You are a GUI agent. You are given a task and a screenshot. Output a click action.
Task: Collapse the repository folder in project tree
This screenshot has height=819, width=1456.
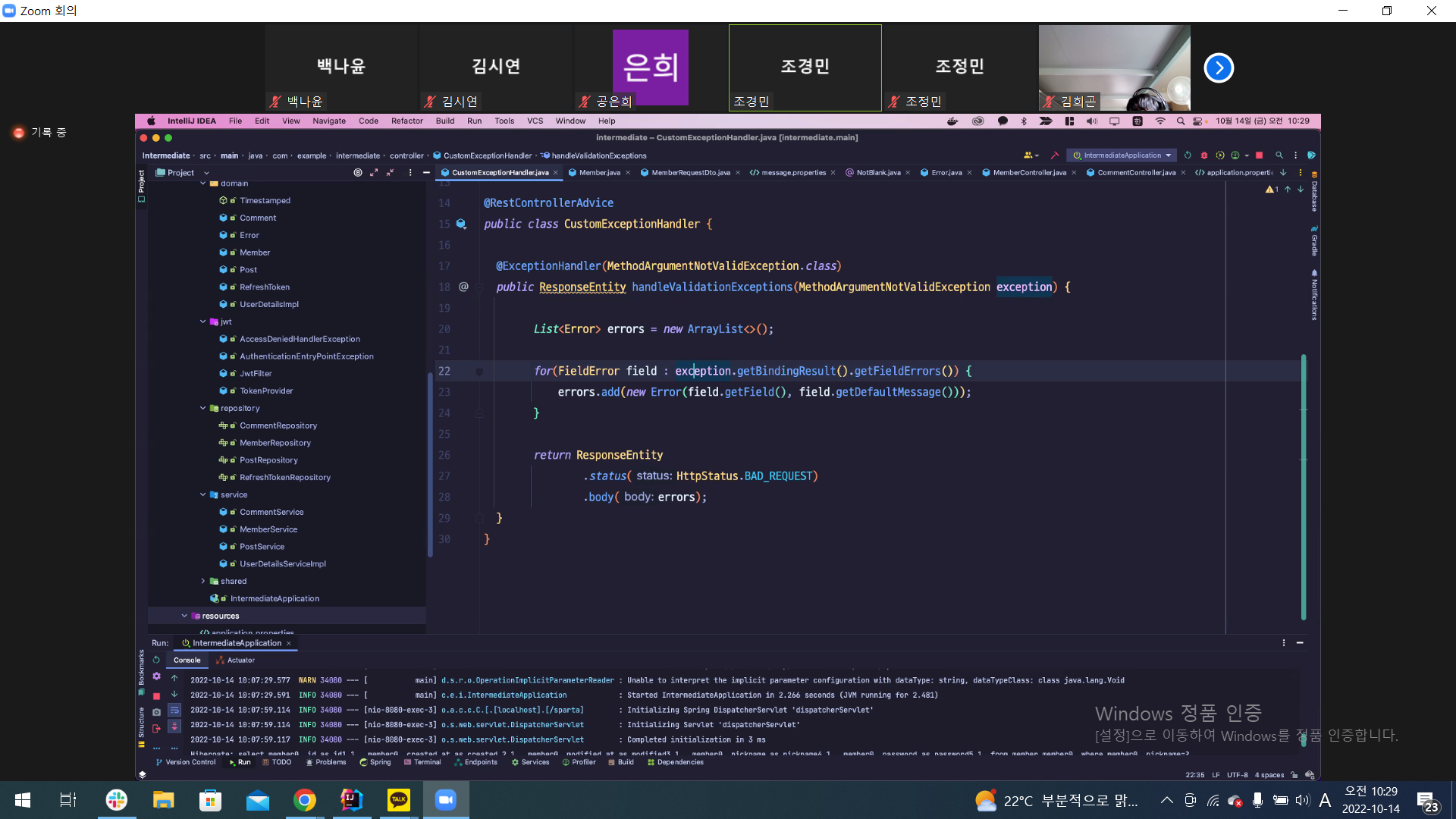pyautogui.click(x=203, y=408)
